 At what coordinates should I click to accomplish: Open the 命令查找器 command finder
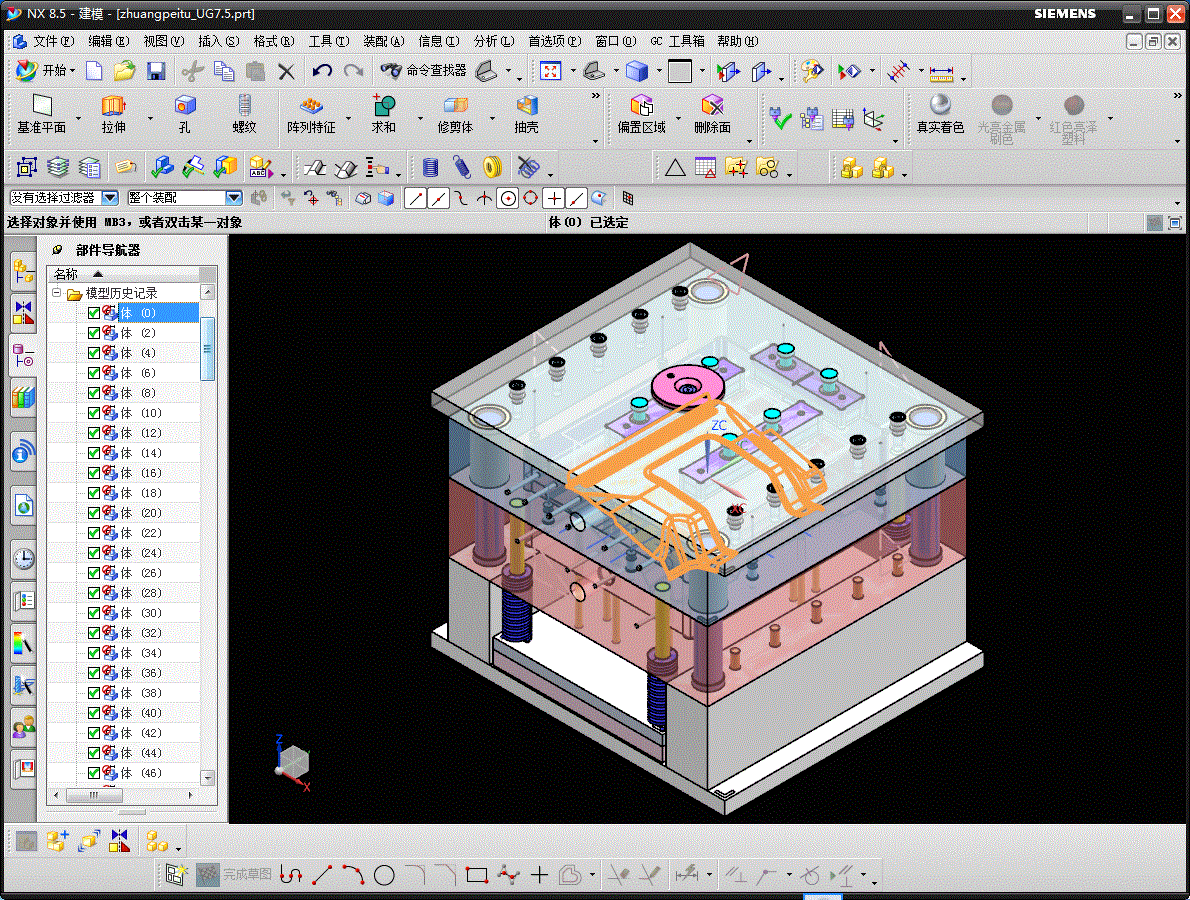(424, 71)
